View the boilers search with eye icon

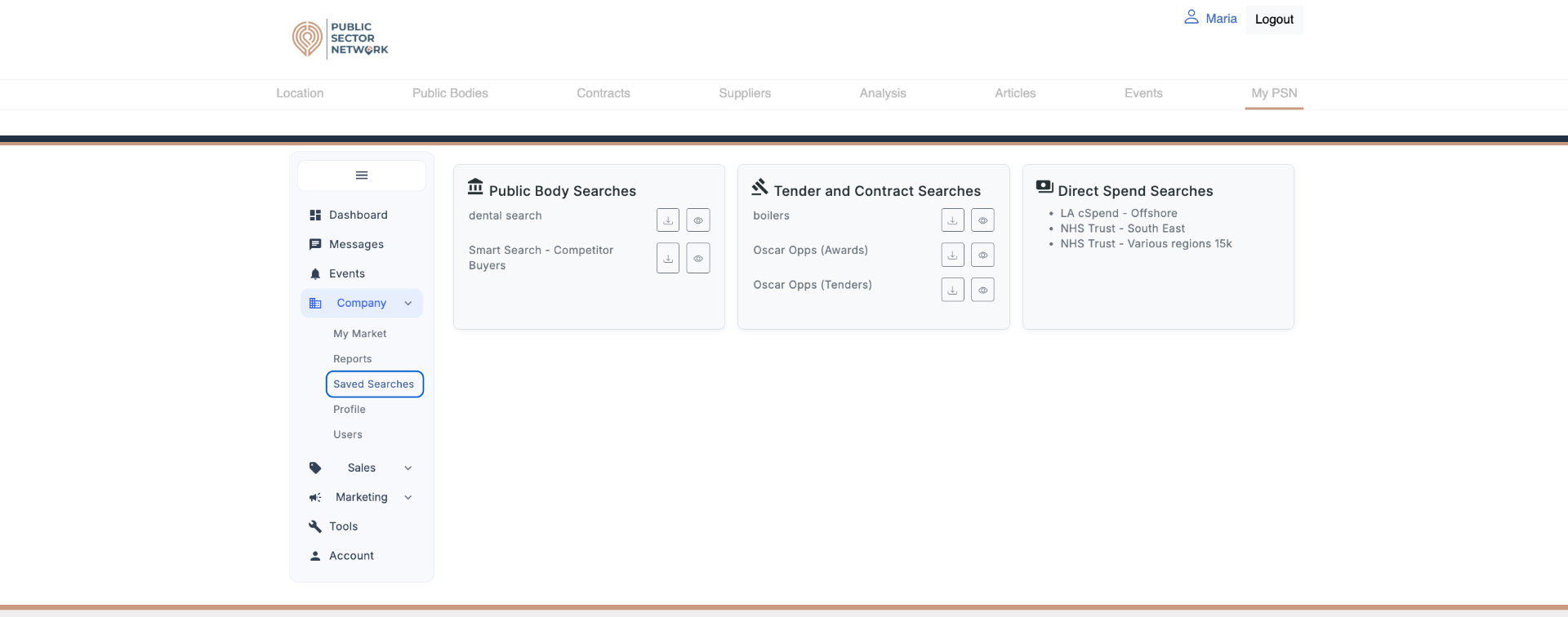point(982,220)
